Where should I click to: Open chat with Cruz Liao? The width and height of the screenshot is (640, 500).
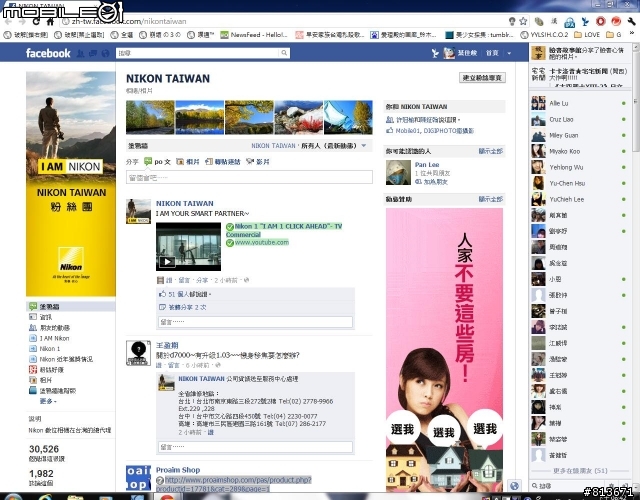(x=579, y=119)
